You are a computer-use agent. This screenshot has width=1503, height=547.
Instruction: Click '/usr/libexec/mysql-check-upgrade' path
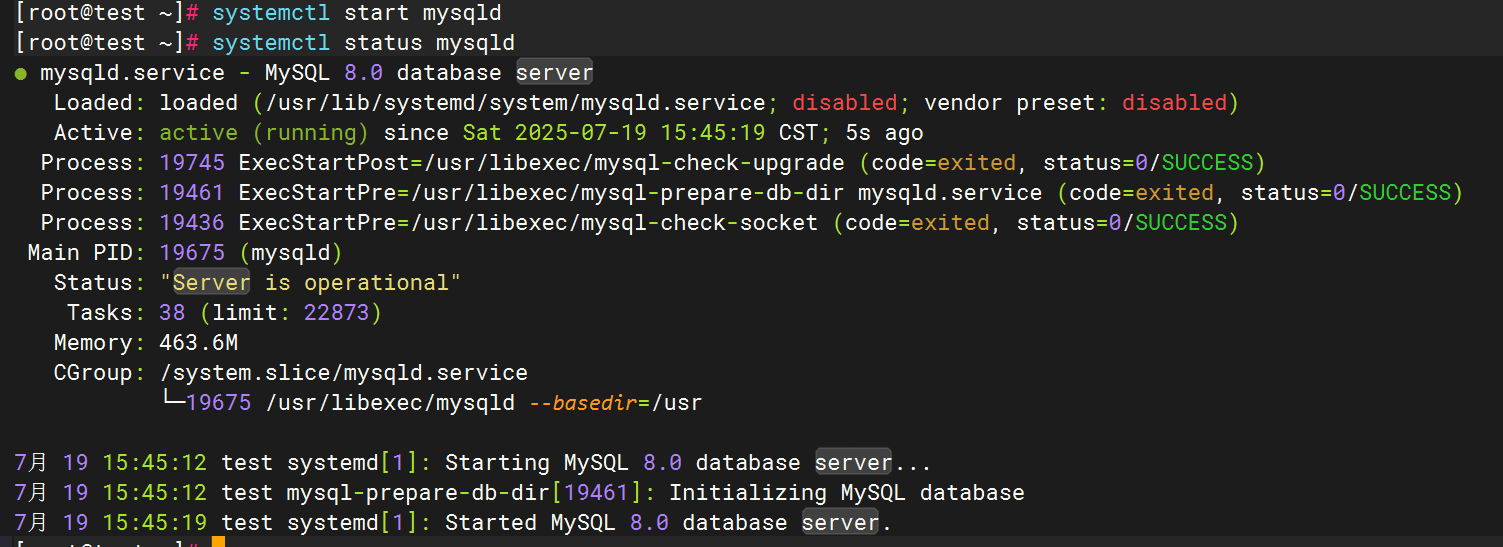[634, 163]
